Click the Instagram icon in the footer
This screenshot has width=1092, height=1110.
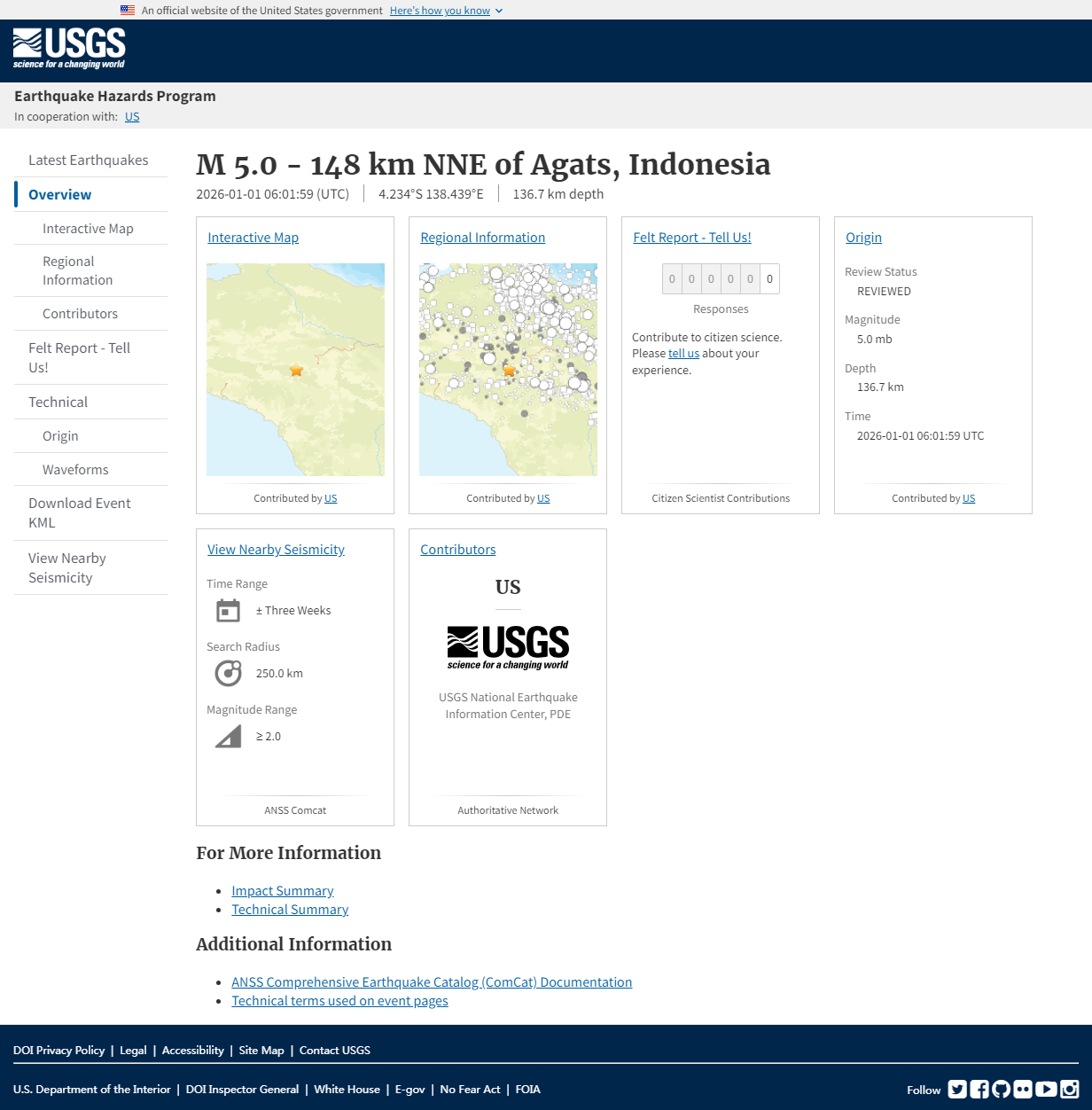[1068, 1089]
